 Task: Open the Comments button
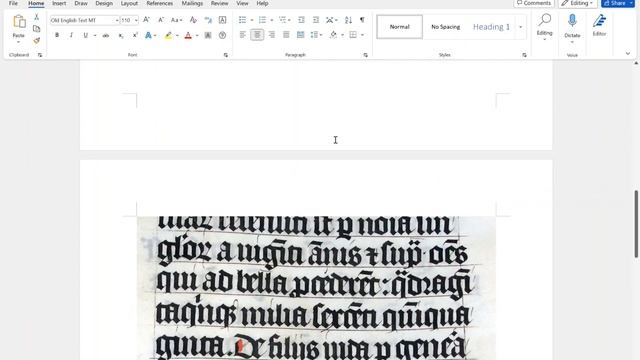pyautogui.click(x=533, y=3)
